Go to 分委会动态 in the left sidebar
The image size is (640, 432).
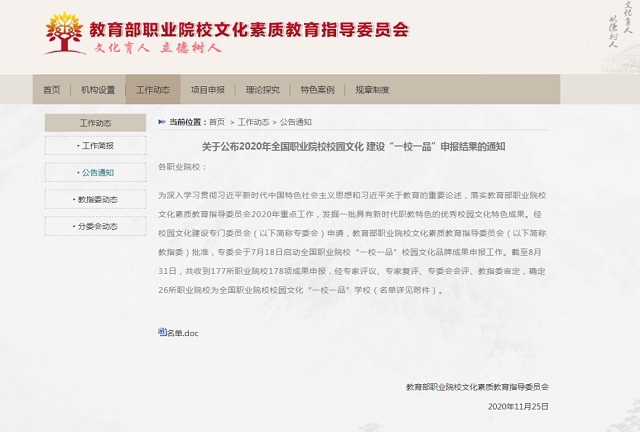pos(97,226)
